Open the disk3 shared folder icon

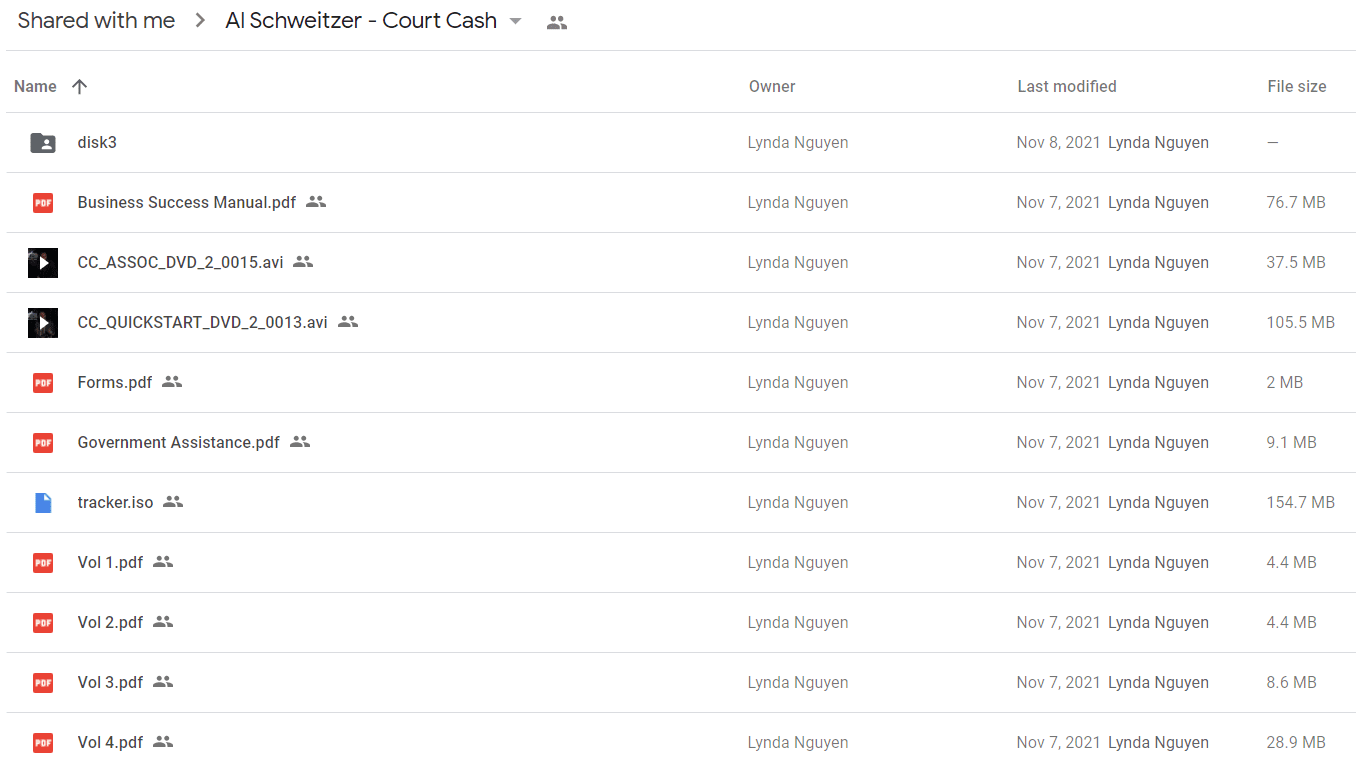tap(43, 143)
